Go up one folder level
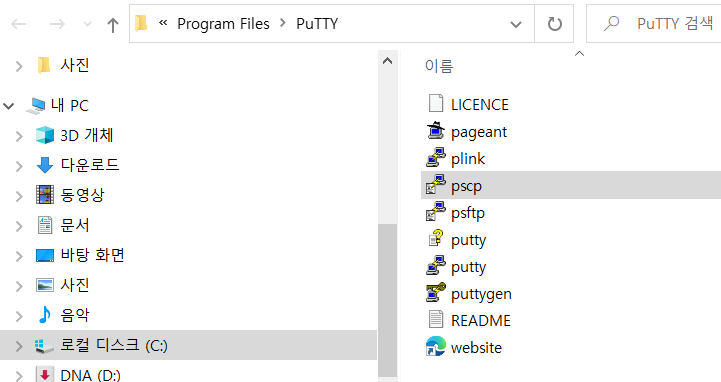The image size is (721, 382). (112, 24)
